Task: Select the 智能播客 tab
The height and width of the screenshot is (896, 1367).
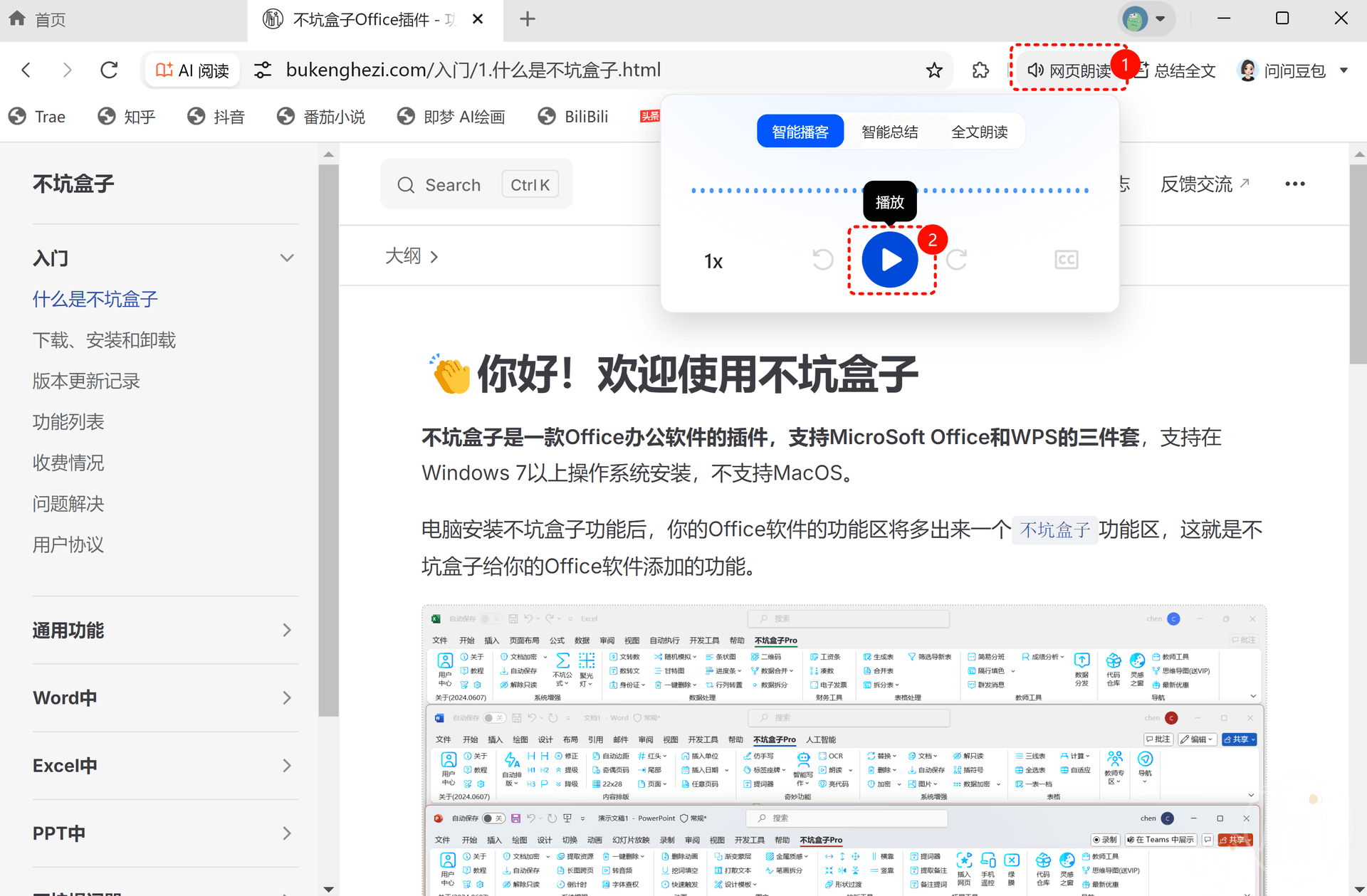Action: pyautogui.click(x=800, y=132)
